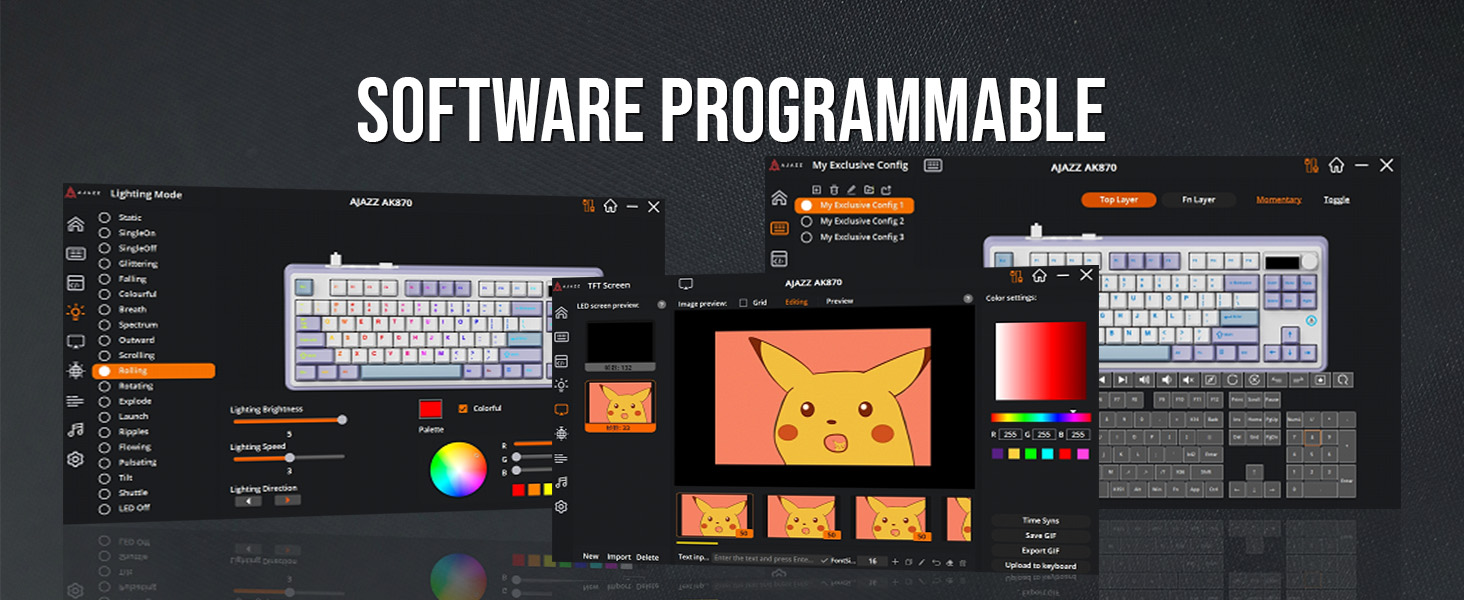This screenshot has width=1464, height=600.
Task: Select the Breath lighting mode
Action: (x=123, y=309)
